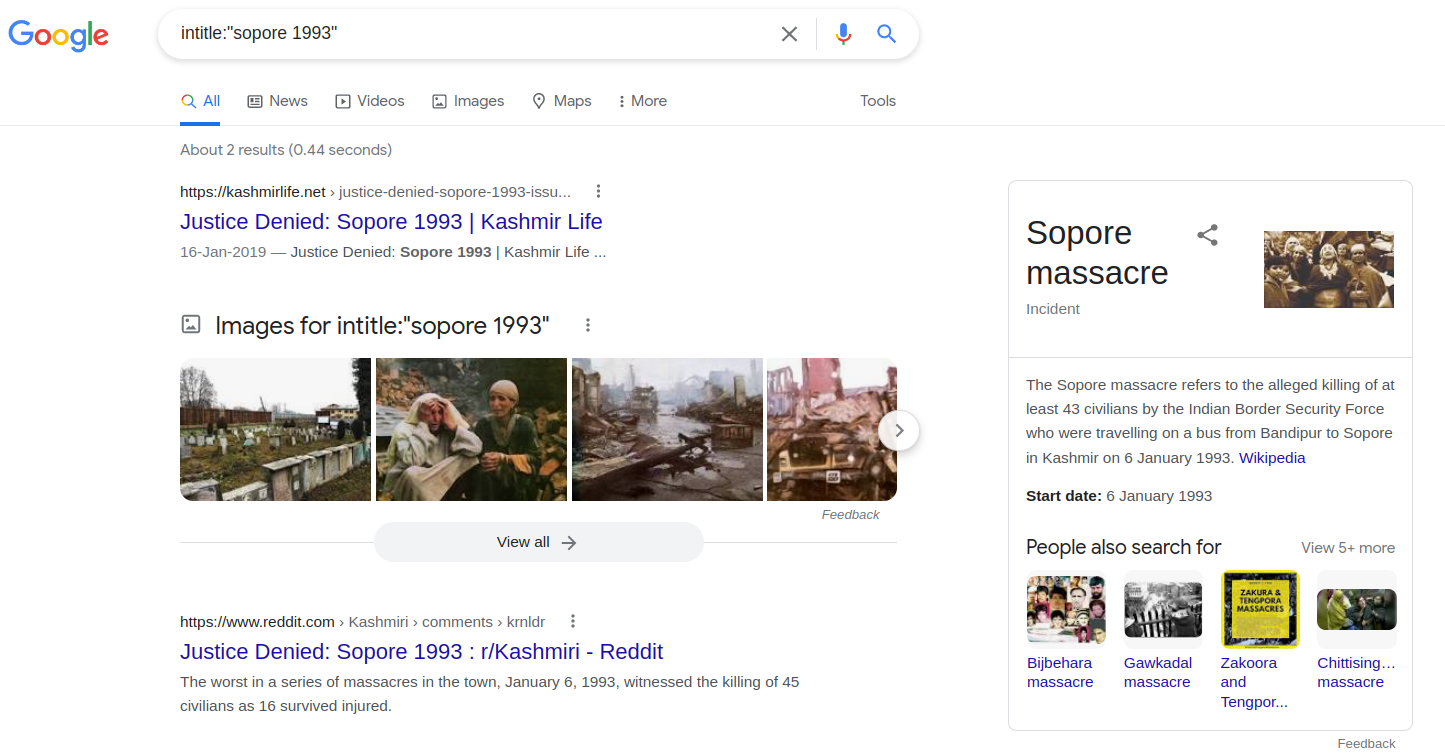Open the Bijbehara massacre thumbnail image
This screenshot has height=753, width=1445.
[x=1066, y=609]
